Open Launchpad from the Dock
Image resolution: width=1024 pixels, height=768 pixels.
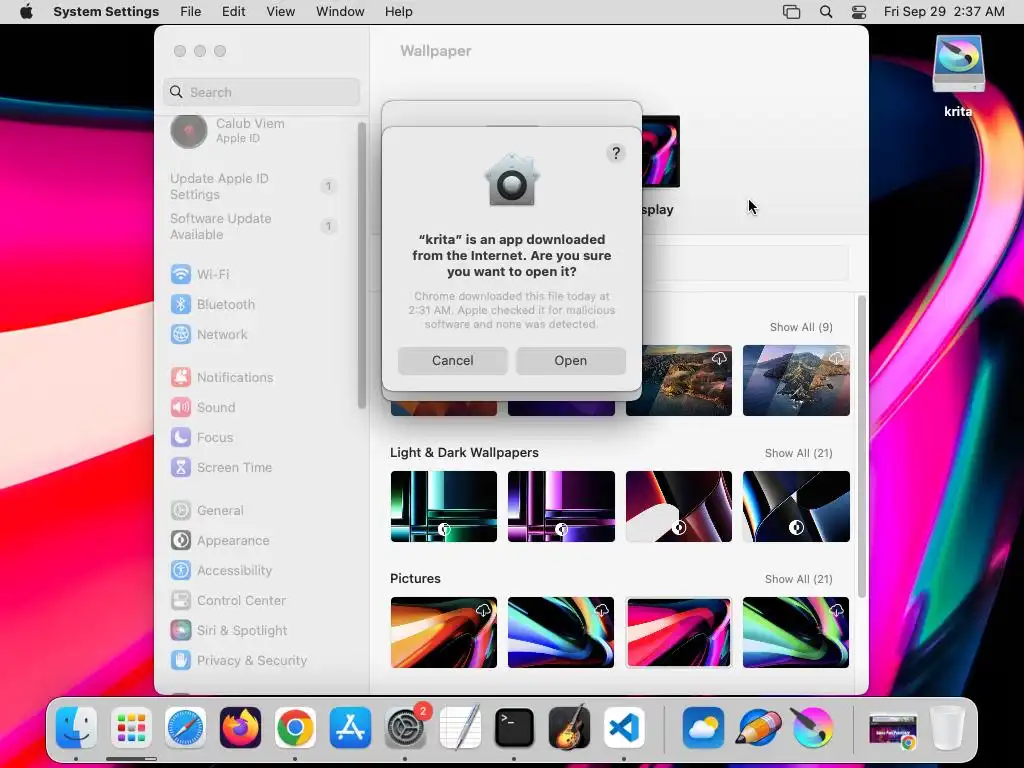point(131,727)
